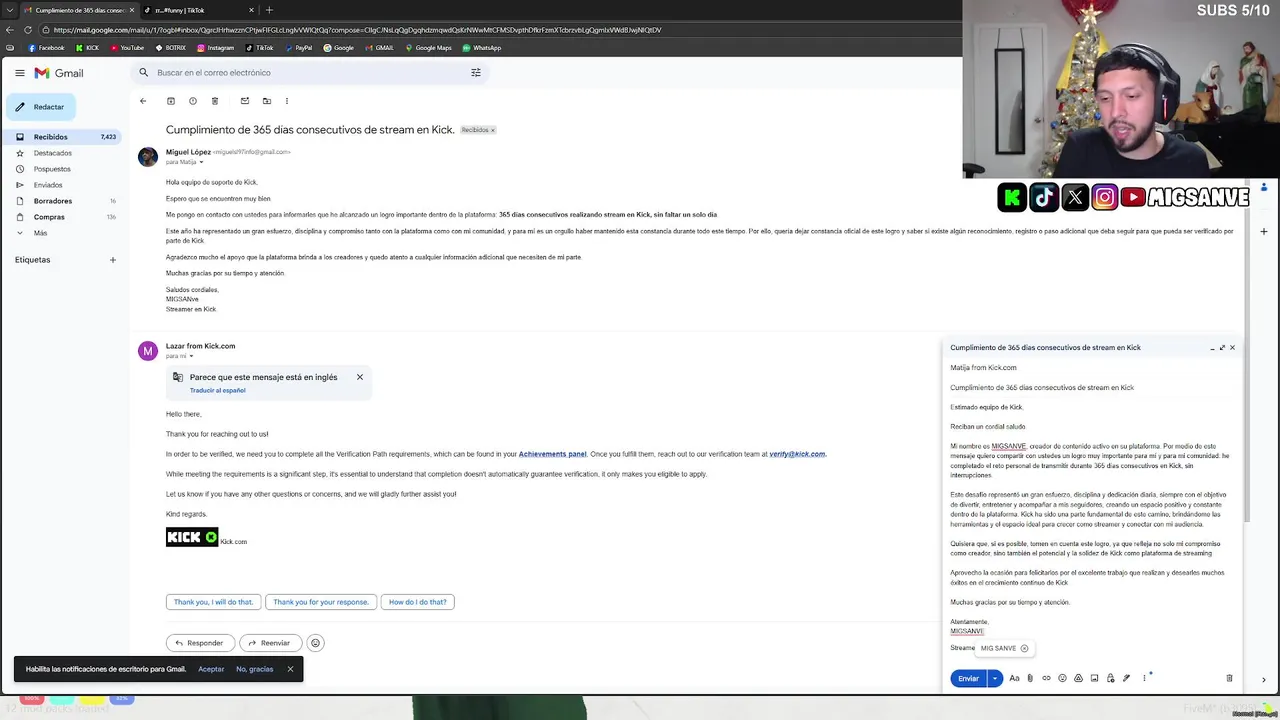Insert a signature with the pen icon
Screen dimensions: 1280x720
[1126, 678]
